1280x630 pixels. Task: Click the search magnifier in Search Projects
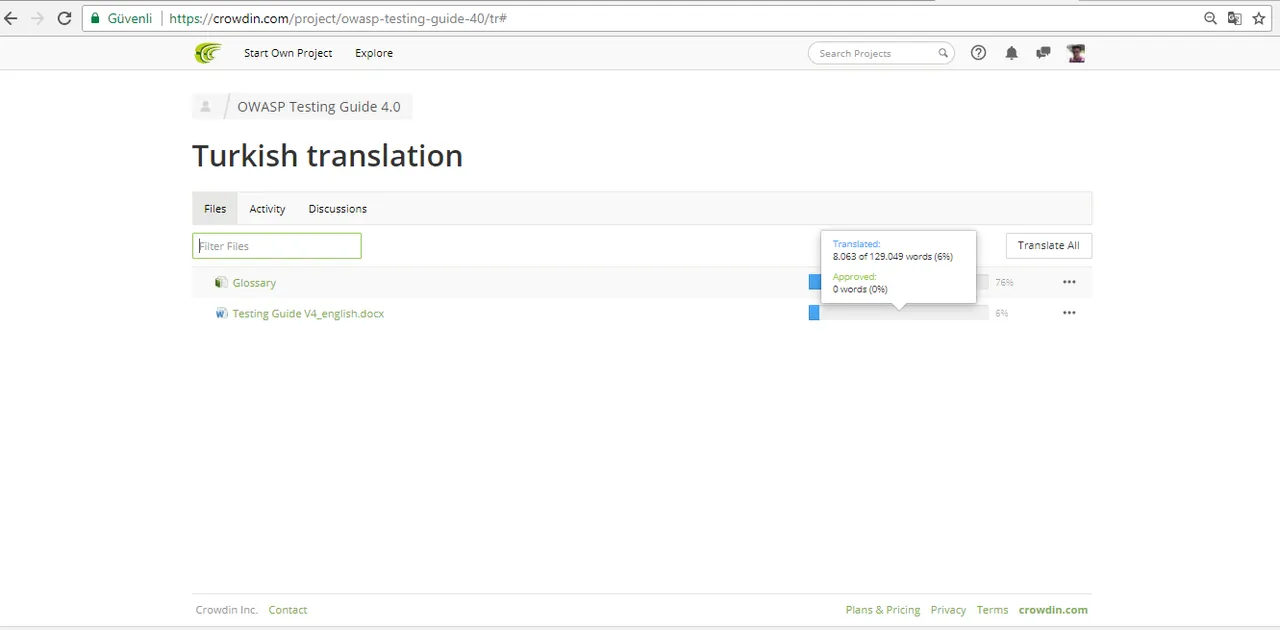942,53
